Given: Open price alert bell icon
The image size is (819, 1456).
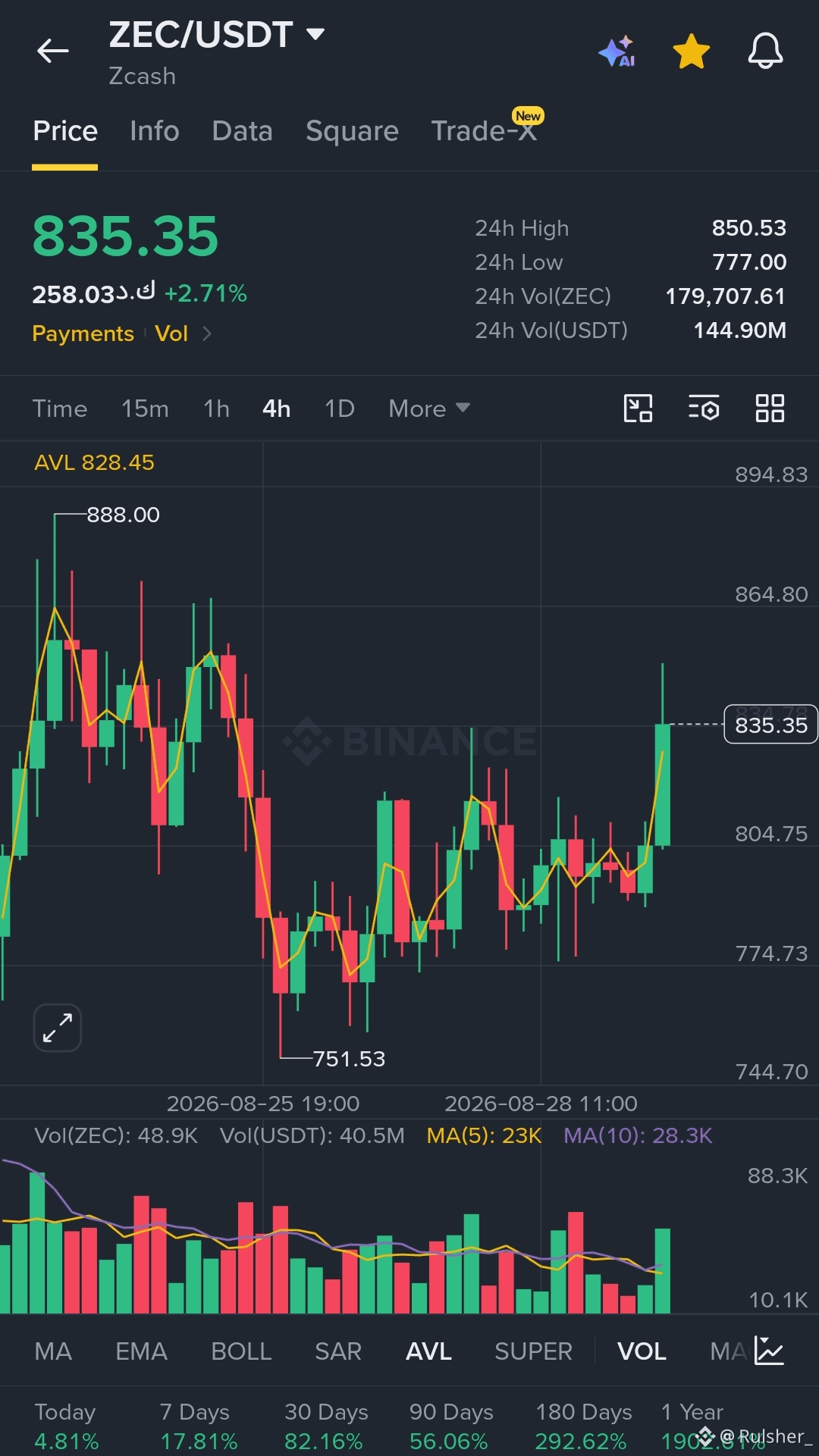Looking at the screenshot, I should point(765,51).
